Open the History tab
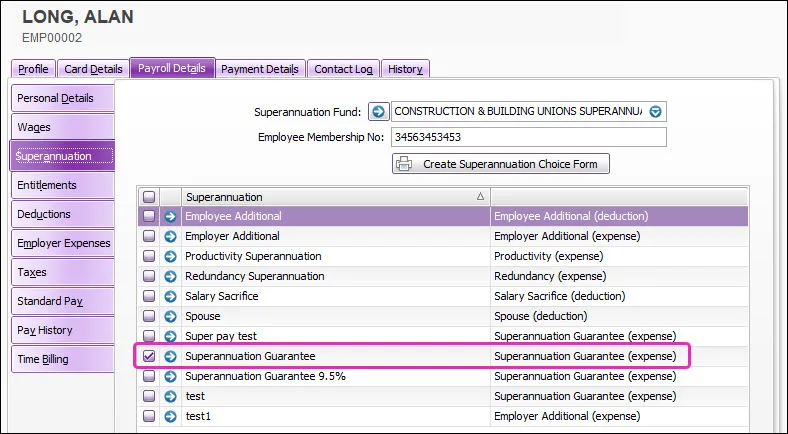 click(x=405, y=69)
